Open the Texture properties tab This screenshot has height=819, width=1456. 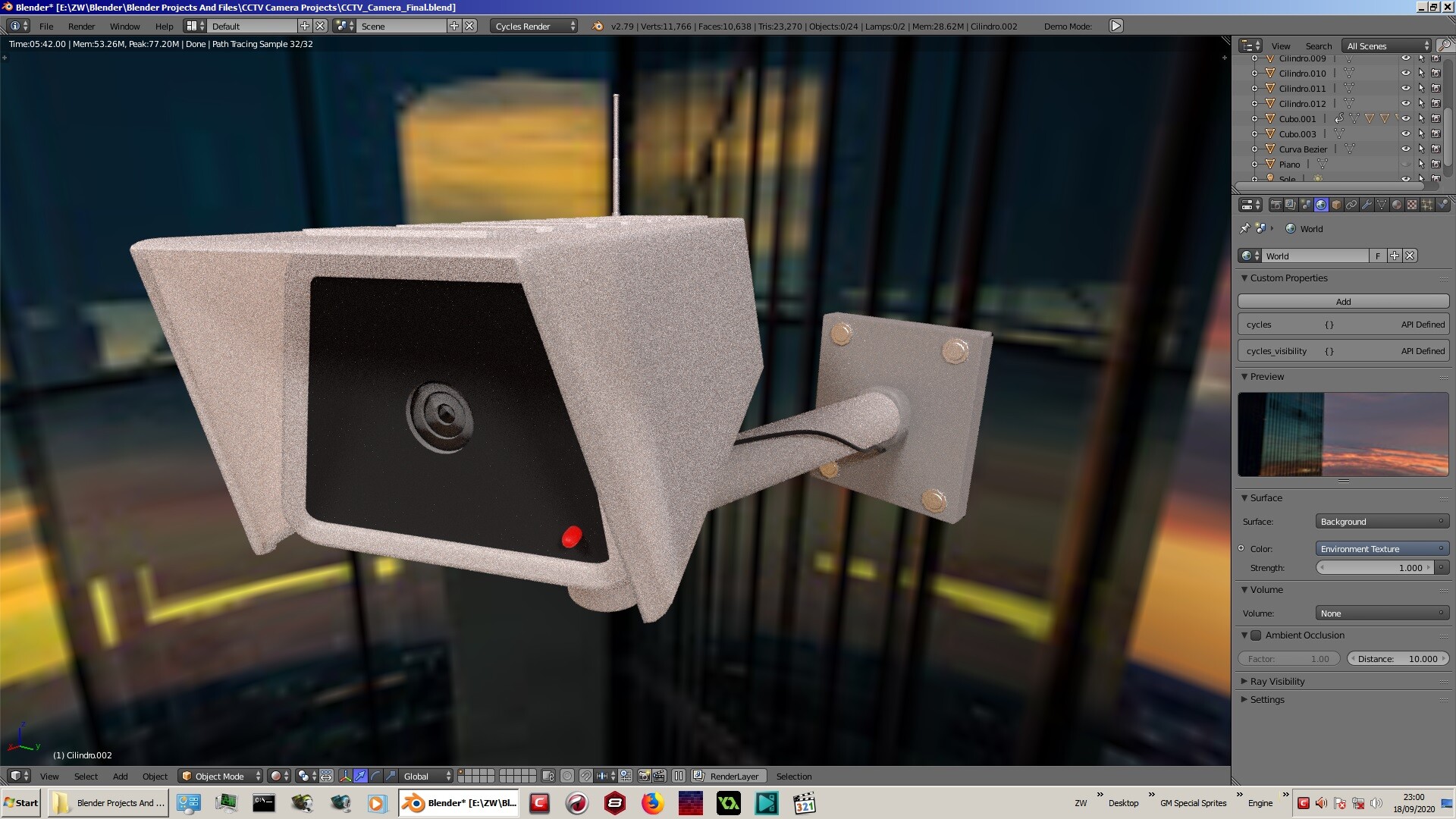tap(1413, 205)
